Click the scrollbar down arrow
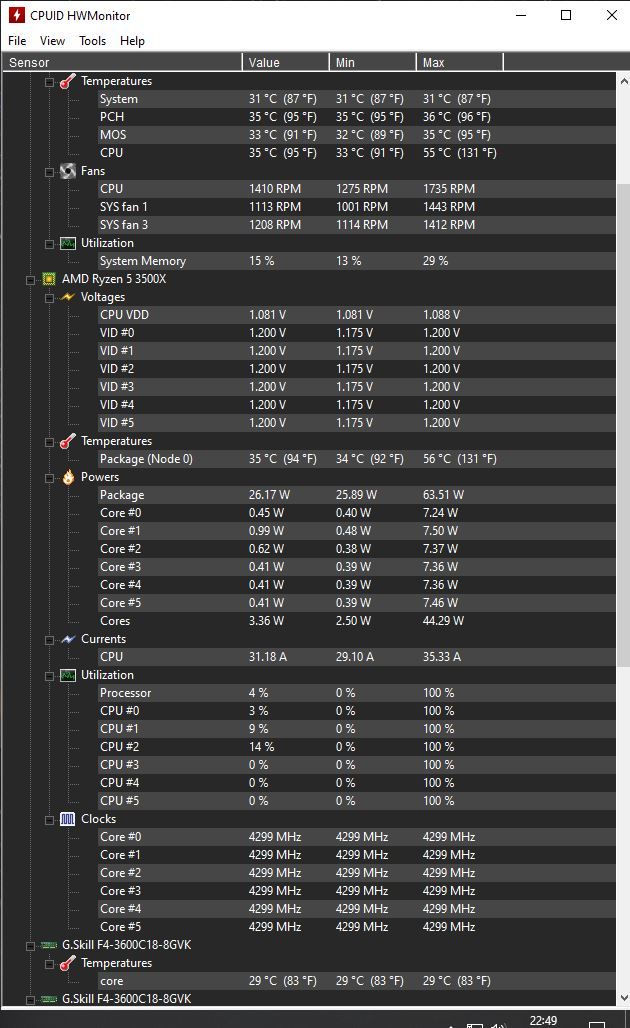This screenshot has width=630, height=1028. tap(623, 998)
